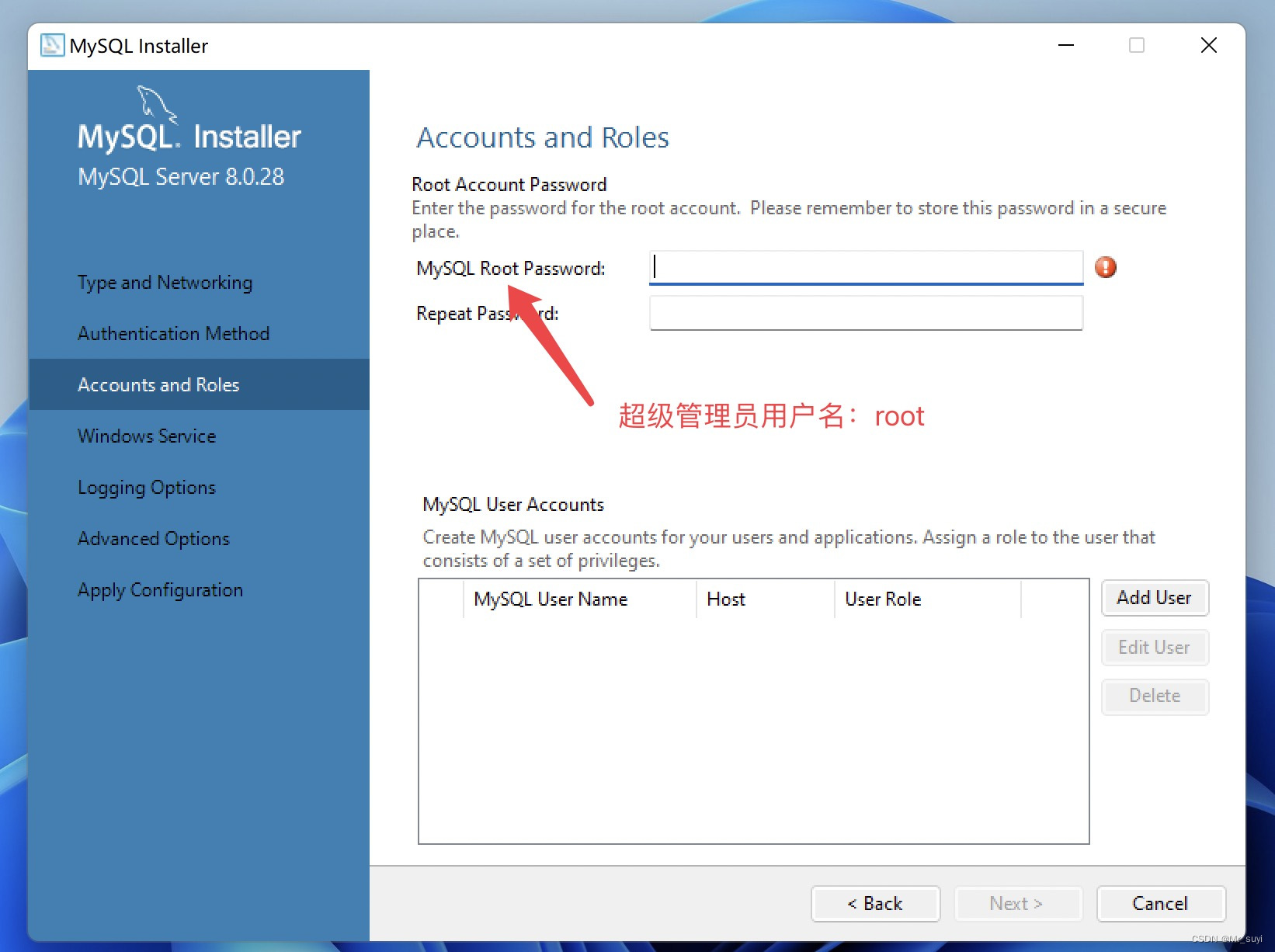Click the MySQL Root Password label
Viewport: 1275px width, 952px height.
511,269
